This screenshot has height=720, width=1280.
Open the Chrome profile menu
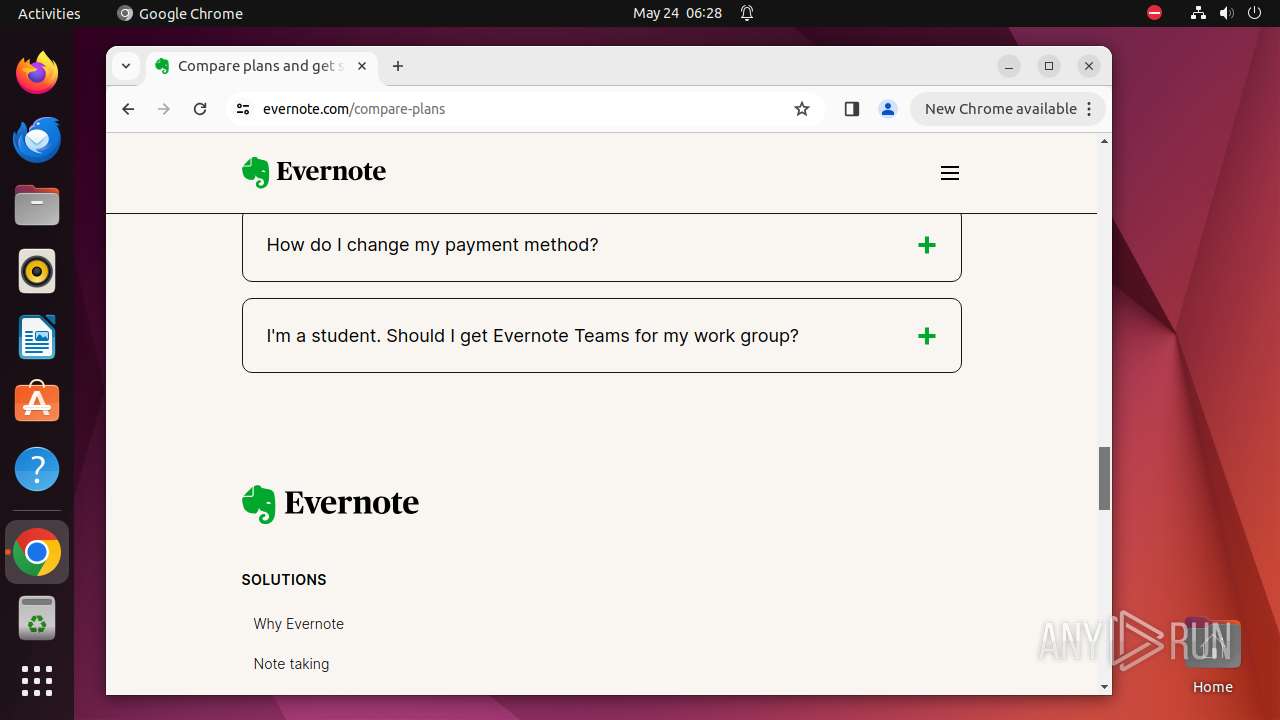pos(888,109)
